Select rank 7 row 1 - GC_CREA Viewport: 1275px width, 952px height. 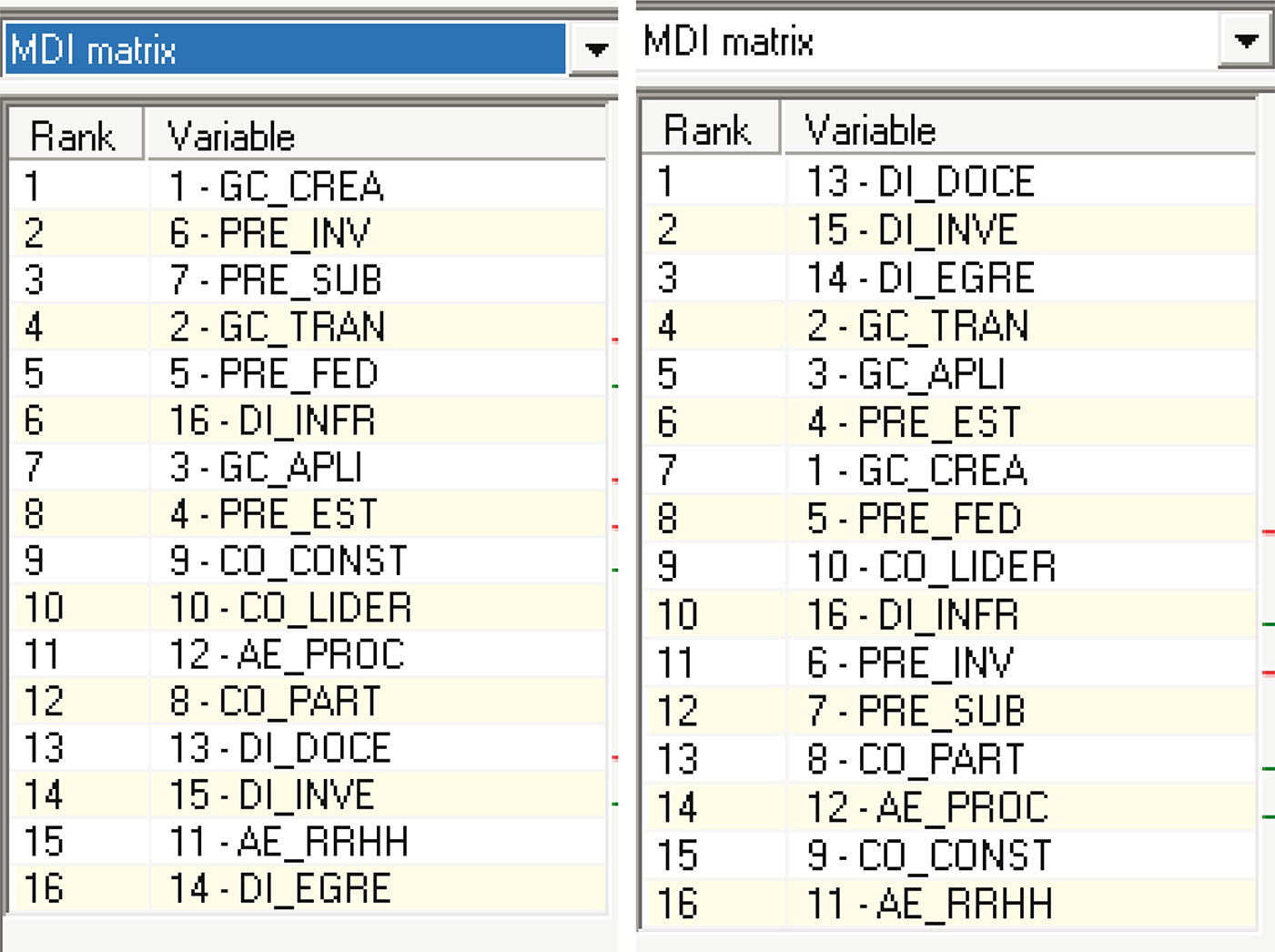point(949,471)
